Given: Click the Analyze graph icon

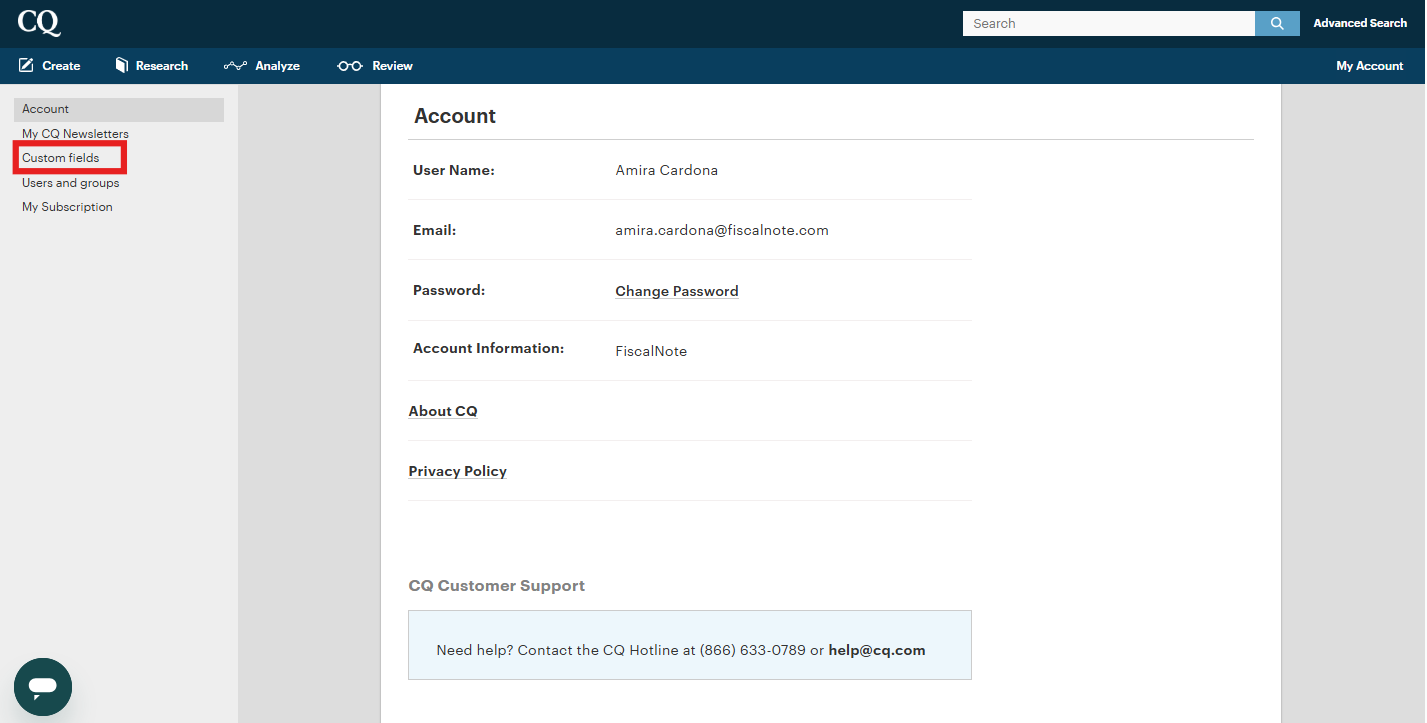Looking at the screenshot, I should coord(235,66).
